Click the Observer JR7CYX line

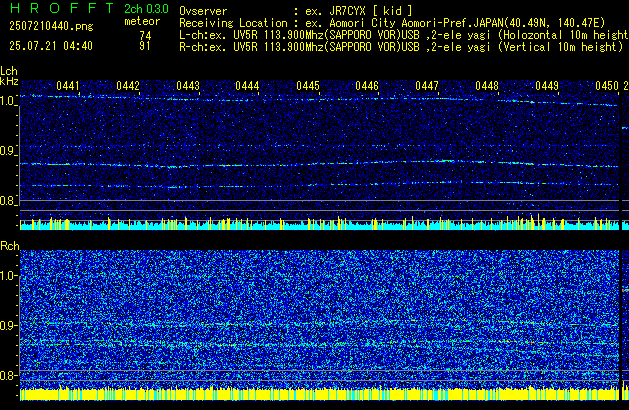tap(296, 11)
